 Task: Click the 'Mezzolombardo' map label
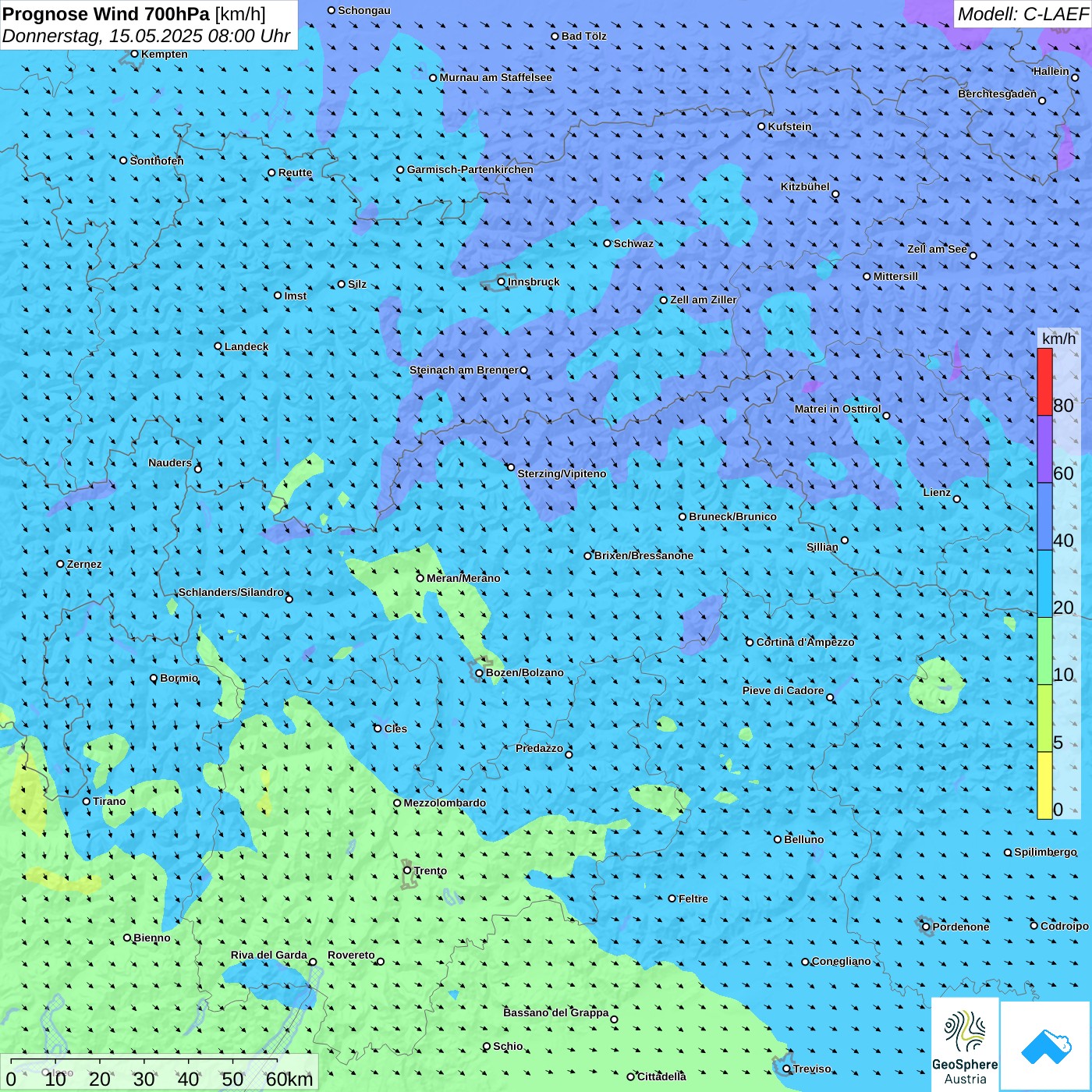tap(445, 803)
